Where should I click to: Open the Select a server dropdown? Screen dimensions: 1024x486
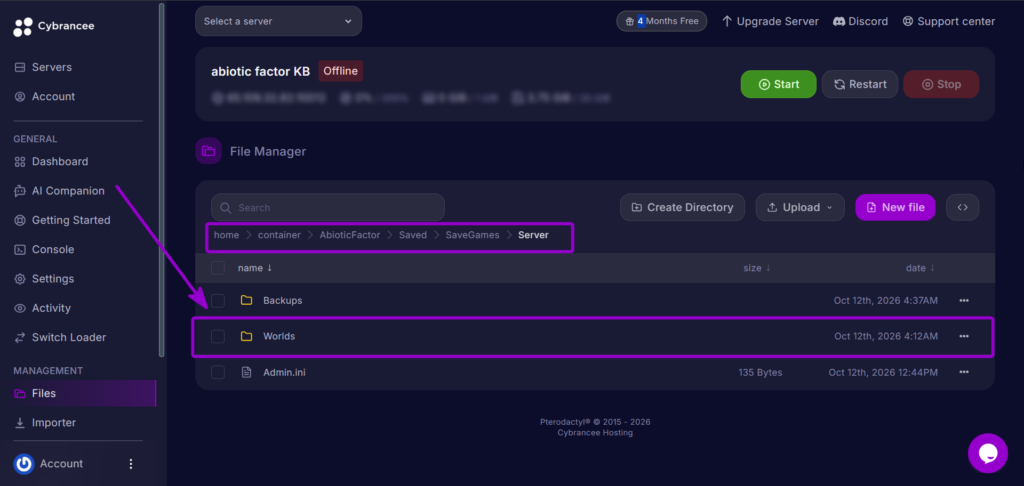pyautogui.click(x=278, y=22)
